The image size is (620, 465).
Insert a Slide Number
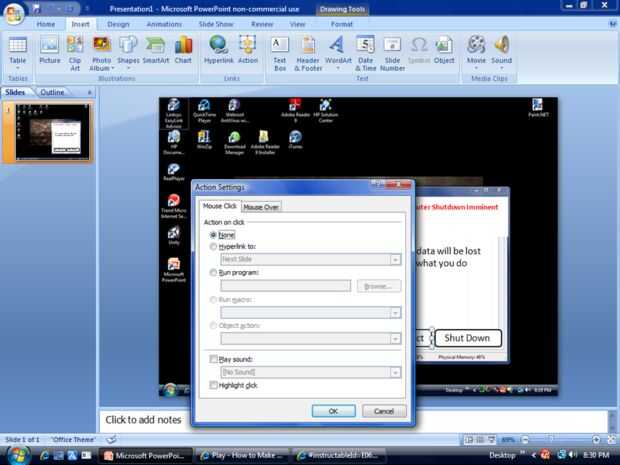(x=392, y=54)
